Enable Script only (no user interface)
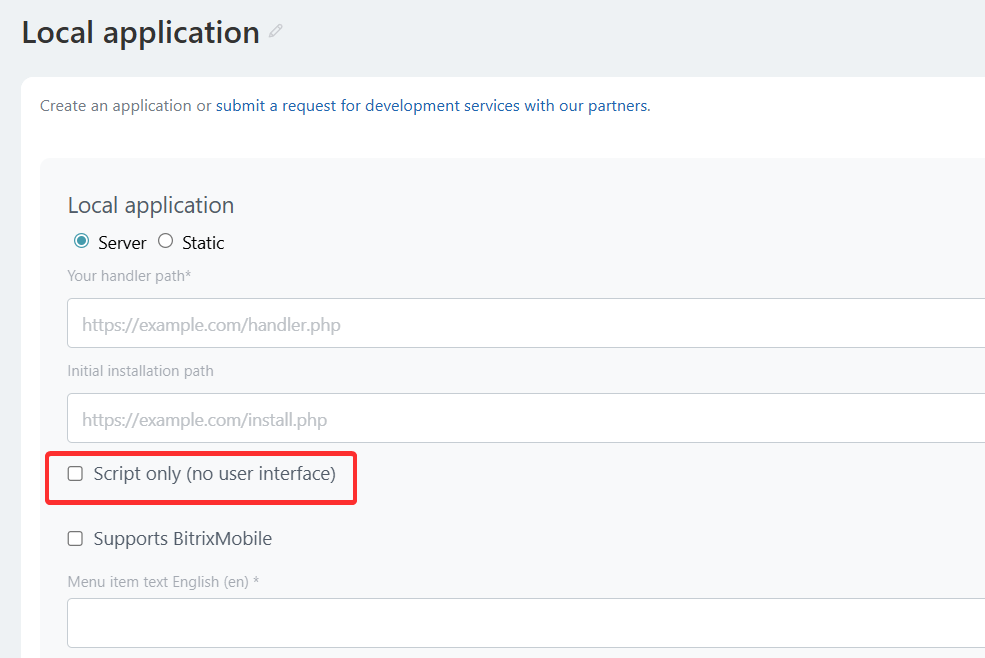The image size is (985, 658). 75,473
